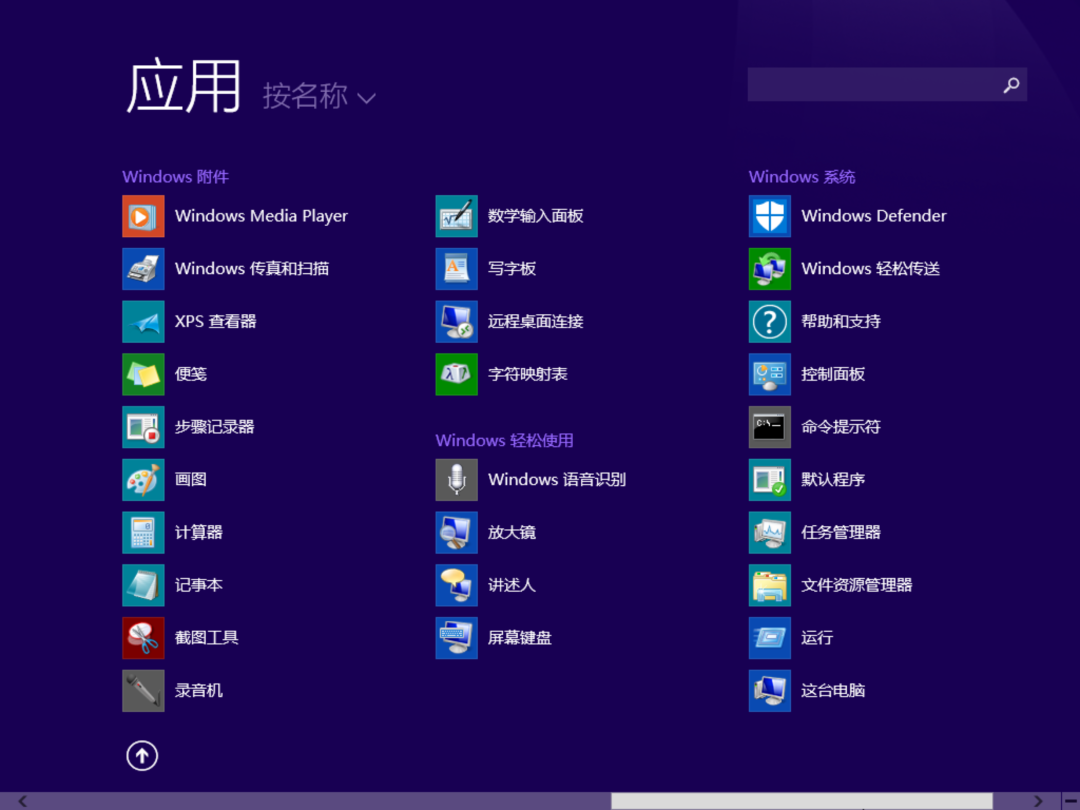Viewport: 1080px width, 810px height.
Task: Select the Windows 附件 group header
Action: tap(176, 177)
